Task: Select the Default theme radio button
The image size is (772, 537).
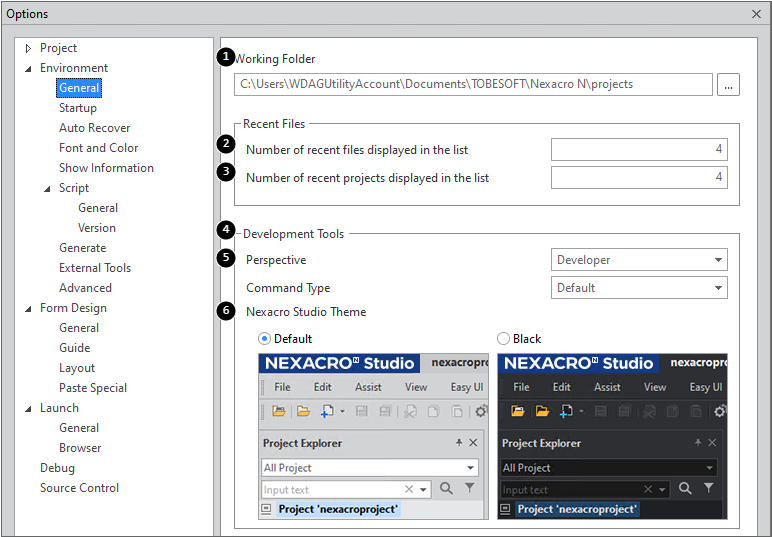Action: click(x=265, y=339)
